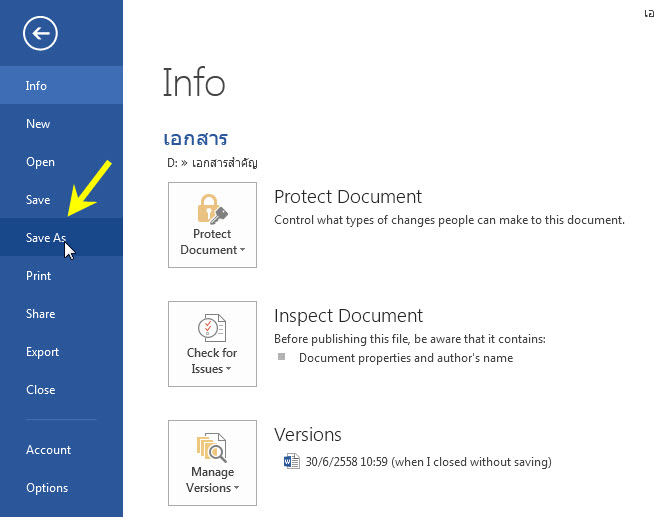The height and width of the screenshot is (517, 654).
Task: Expand the Manage Versions dropdown arrow
Action: click(x=236, y=488)
